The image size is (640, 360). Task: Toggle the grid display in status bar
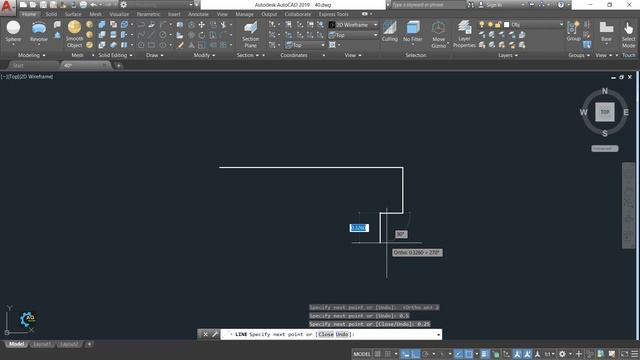pyautogui.click(x=378, y=354)
